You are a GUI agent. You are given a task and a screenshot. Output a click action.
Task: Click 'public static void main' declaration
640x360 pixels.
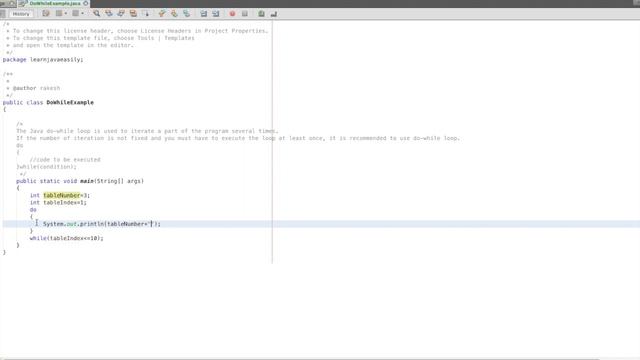[x=80, y=181]
